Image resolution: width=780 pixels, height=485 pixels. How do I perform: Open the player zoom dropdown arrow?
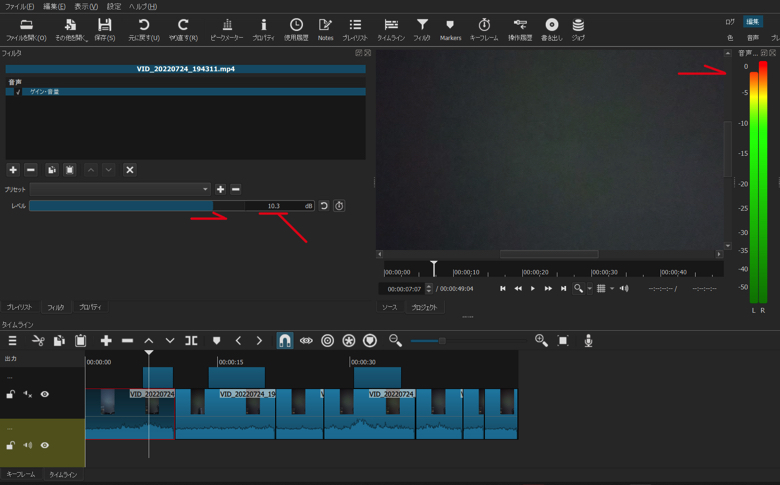(590, 289)
